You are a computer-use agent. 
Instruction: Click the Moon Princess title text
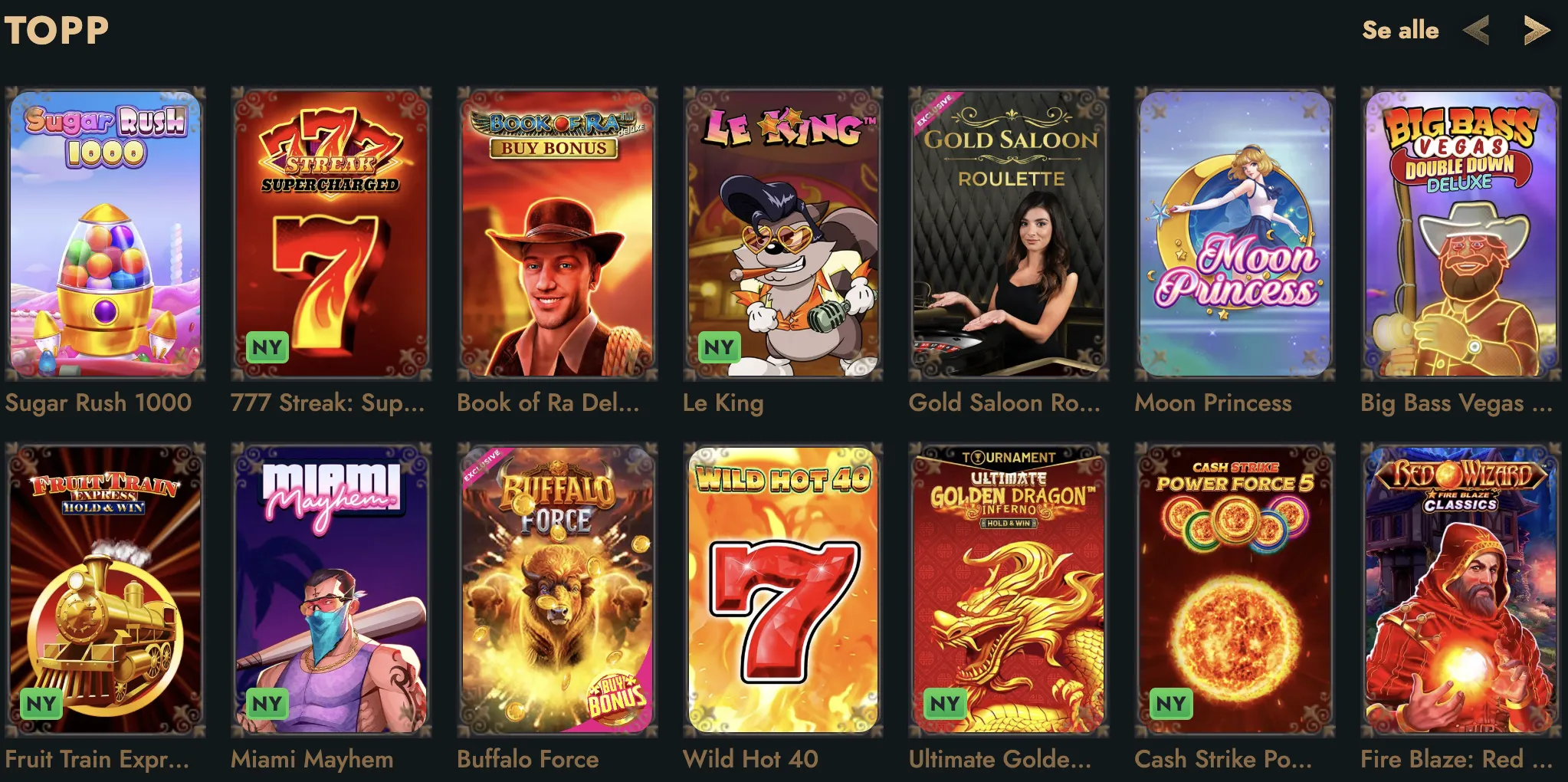pos(1213,402)
